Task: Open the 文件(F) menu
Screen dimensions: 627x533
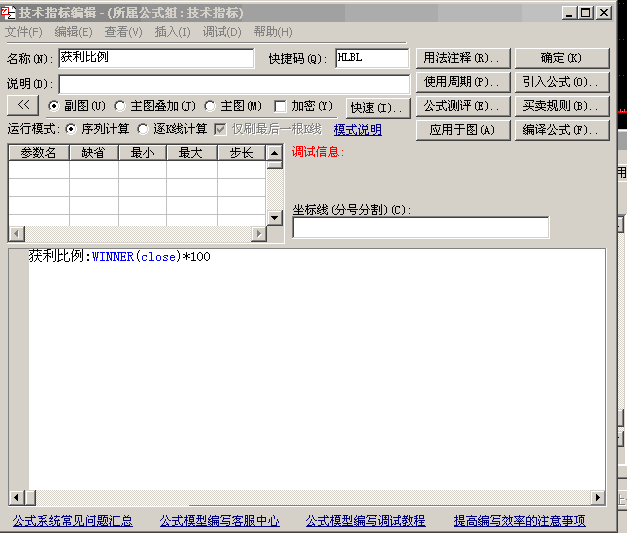Action: [24, 32]
